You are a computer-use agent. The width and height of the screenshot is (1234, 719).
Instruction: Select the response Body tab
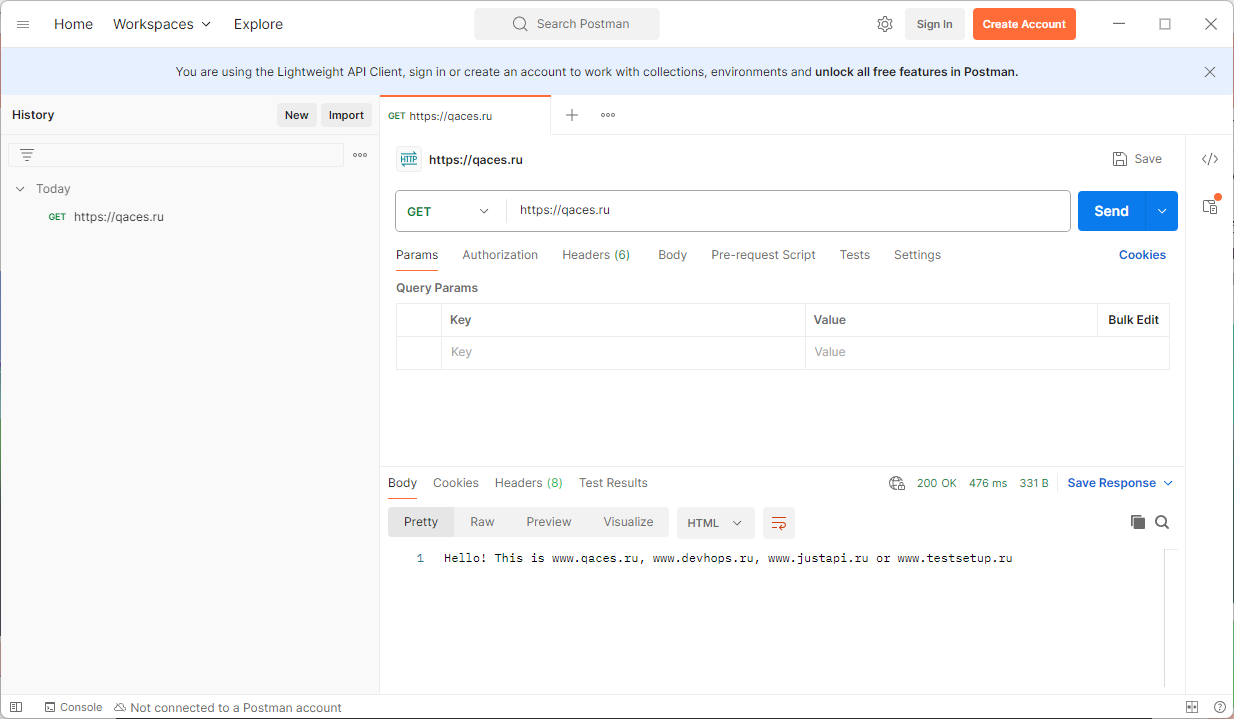pyautogui.click(x=402, y=483)
